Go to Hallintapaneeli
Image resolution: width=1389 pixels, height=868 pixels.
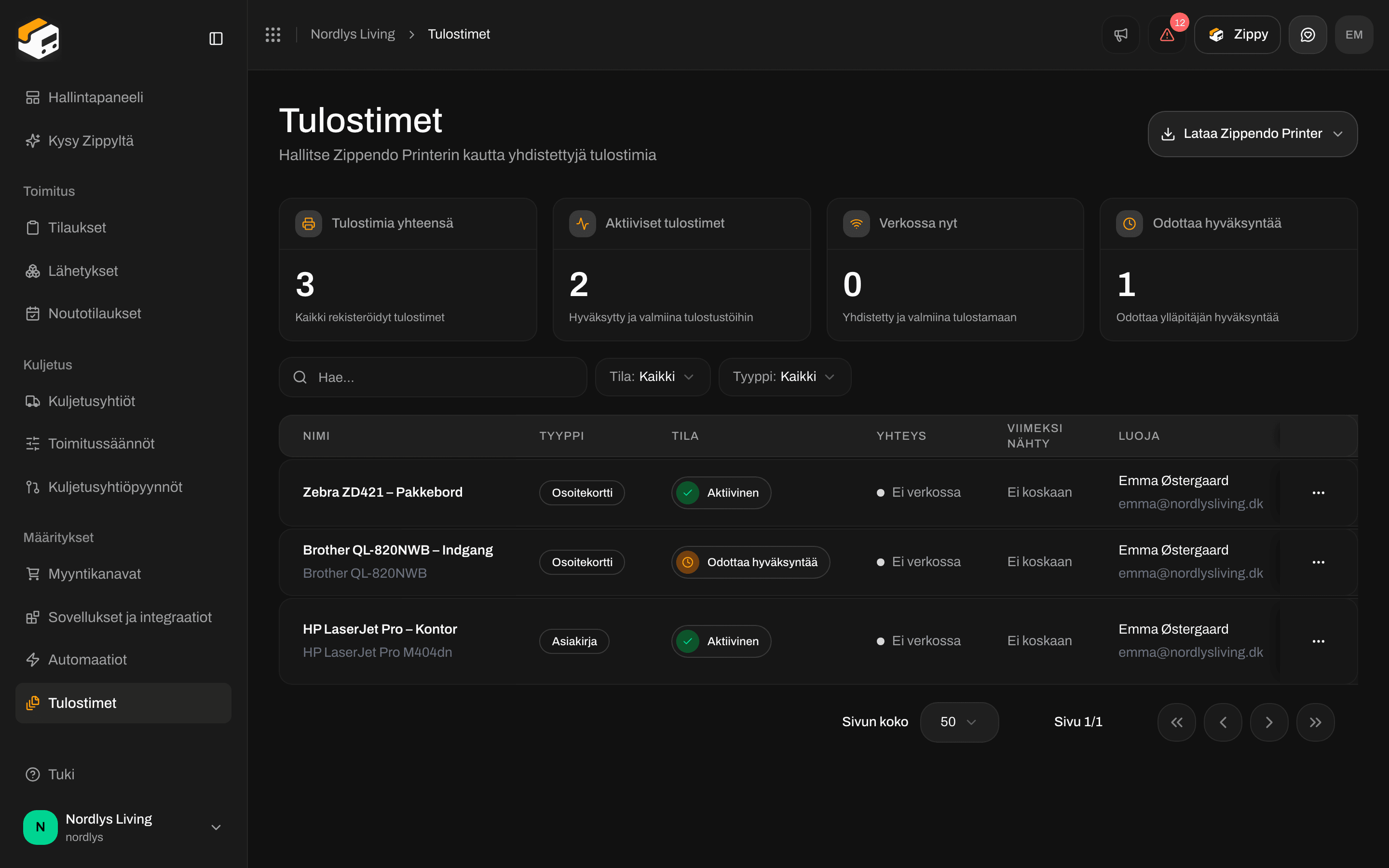[x=123, y=97]
